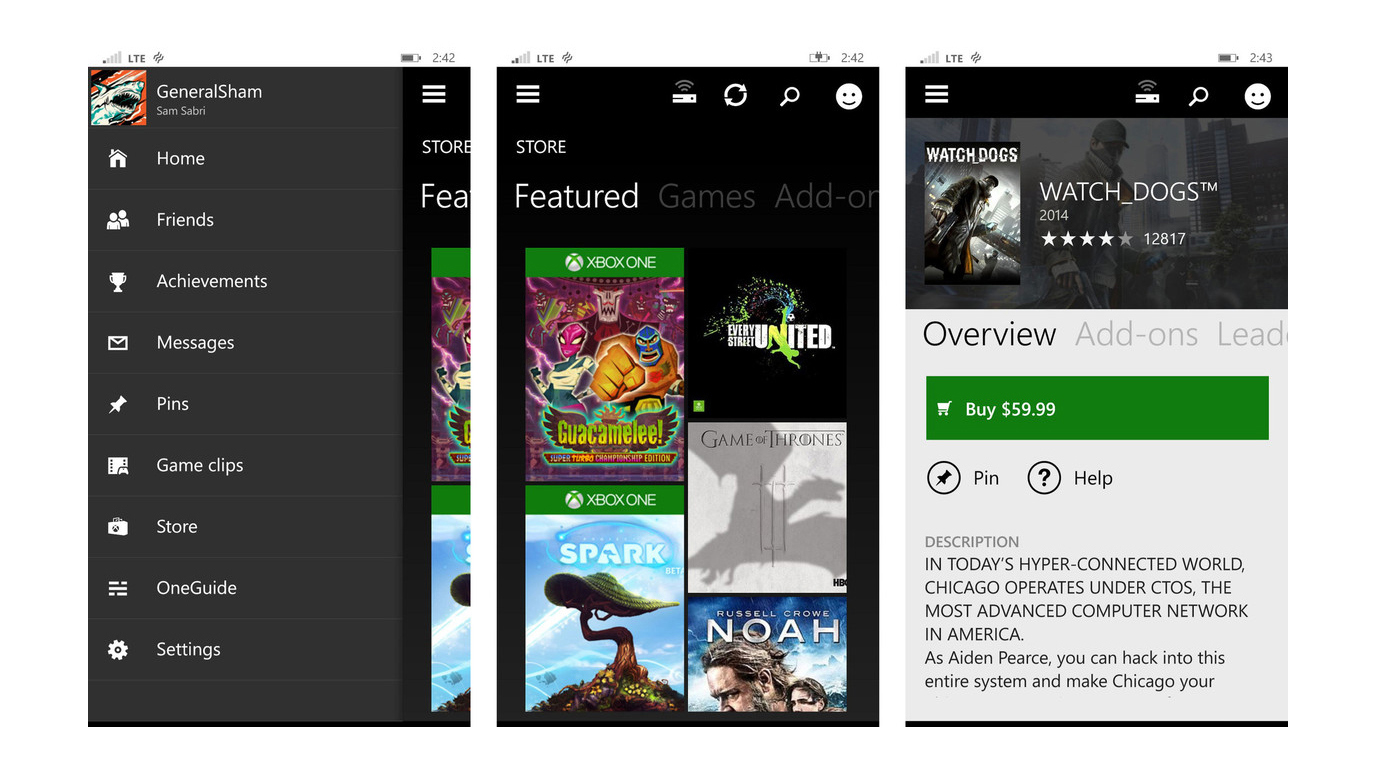Select the Overview tab
1377x775 pixels.
pos(989,334)
